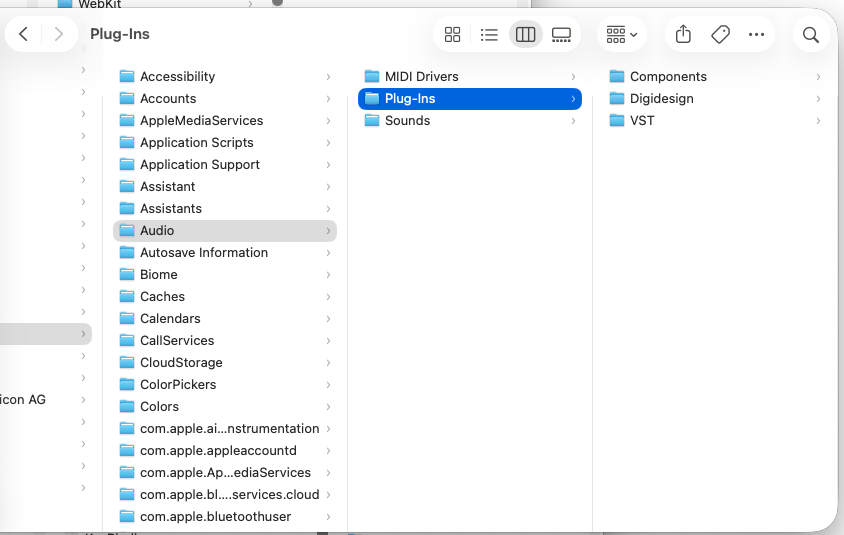Select the Calendars folder
Screen dimensions: 844x535
tap(224, 319)
